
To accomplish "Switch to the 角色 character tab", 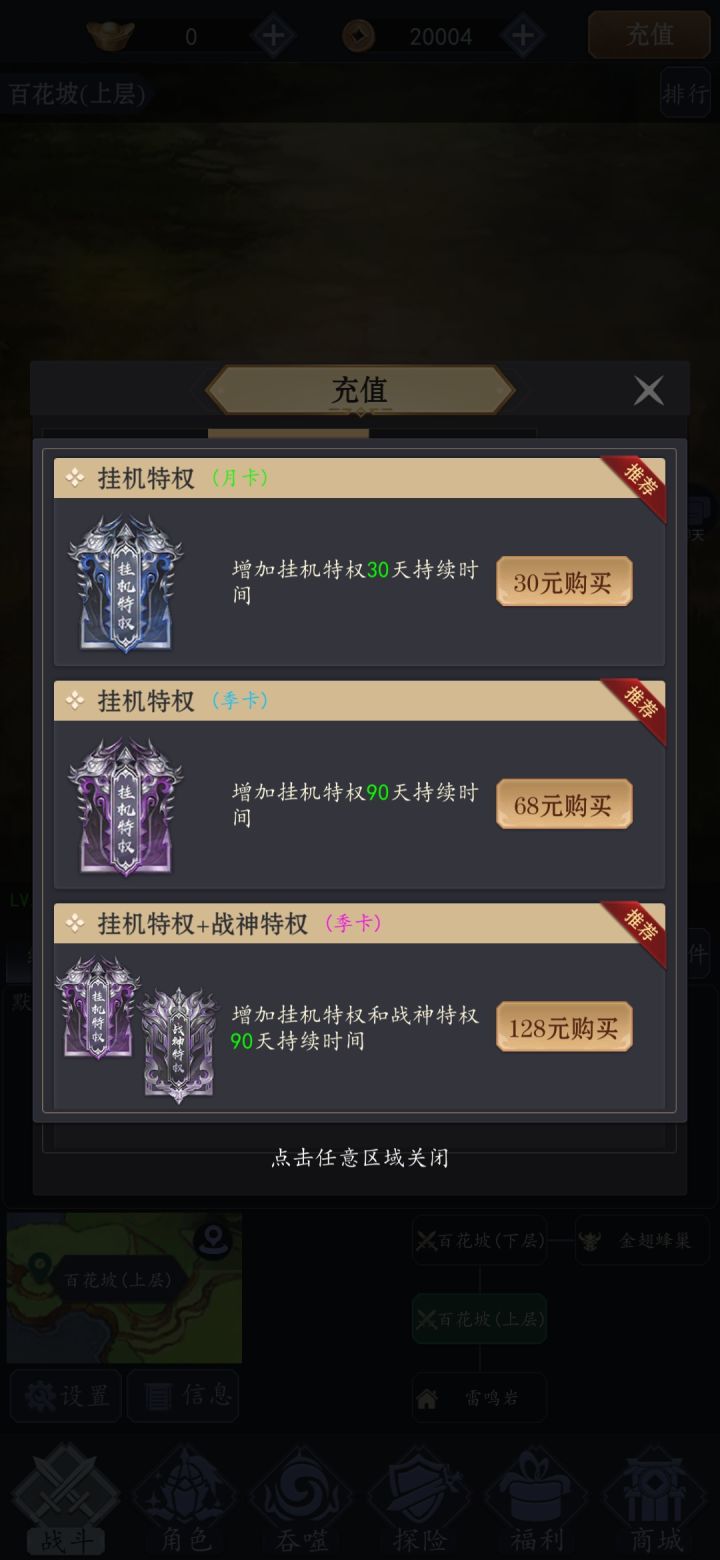I will pyautogui.click(x=185, y=1499).
